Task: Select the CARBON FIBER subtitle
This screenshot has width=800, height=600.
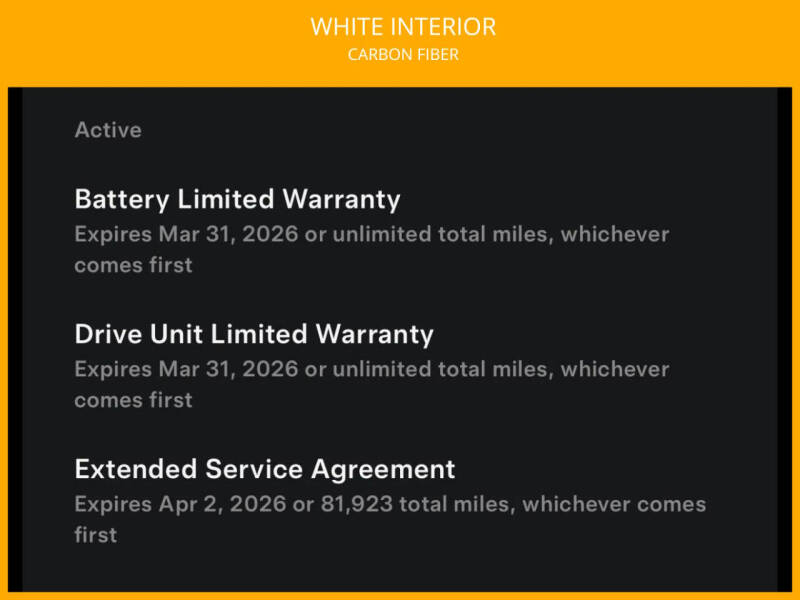Action: click(x=403, y=54)
